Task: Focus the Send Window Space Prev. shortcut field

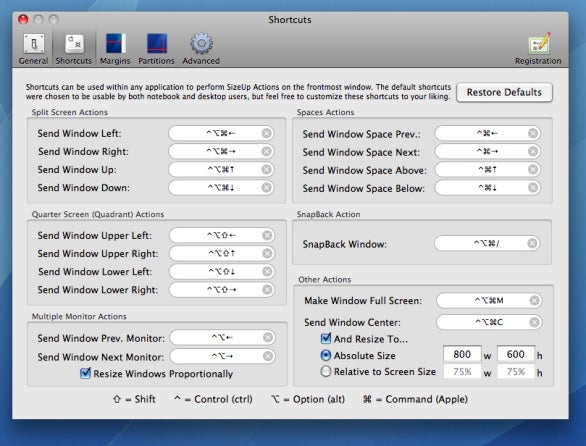Action: [x=488, y=133]
